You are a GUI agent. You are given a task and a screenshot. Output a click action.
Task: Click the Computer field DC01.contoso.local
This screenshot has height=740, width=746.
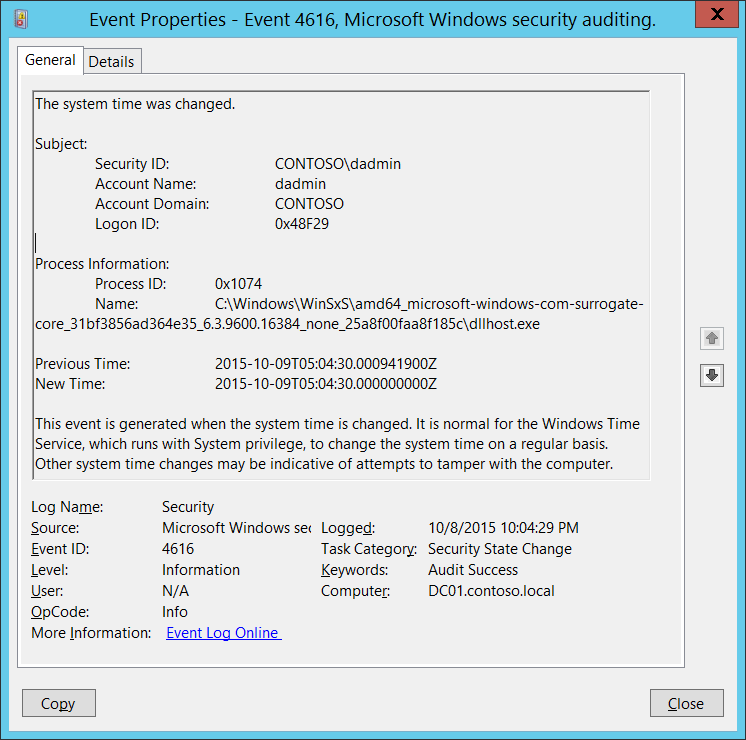click(x=491, y=591)
